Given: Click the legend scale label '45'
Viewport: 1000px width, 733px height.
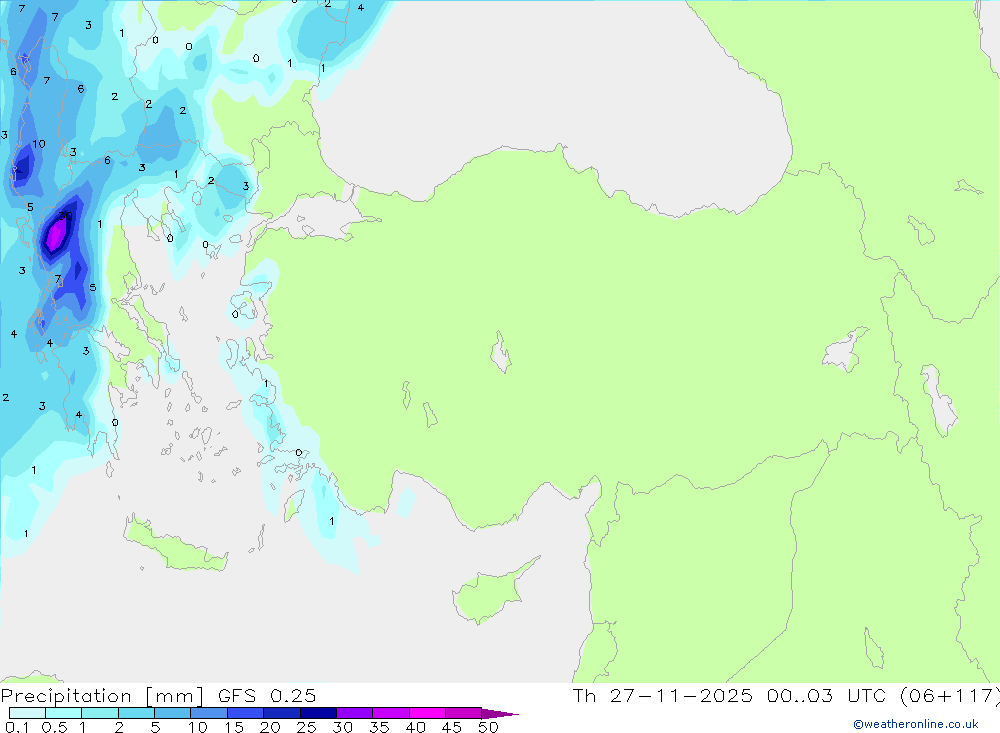Looking at the screenshot, I should [x=452, y=727].
